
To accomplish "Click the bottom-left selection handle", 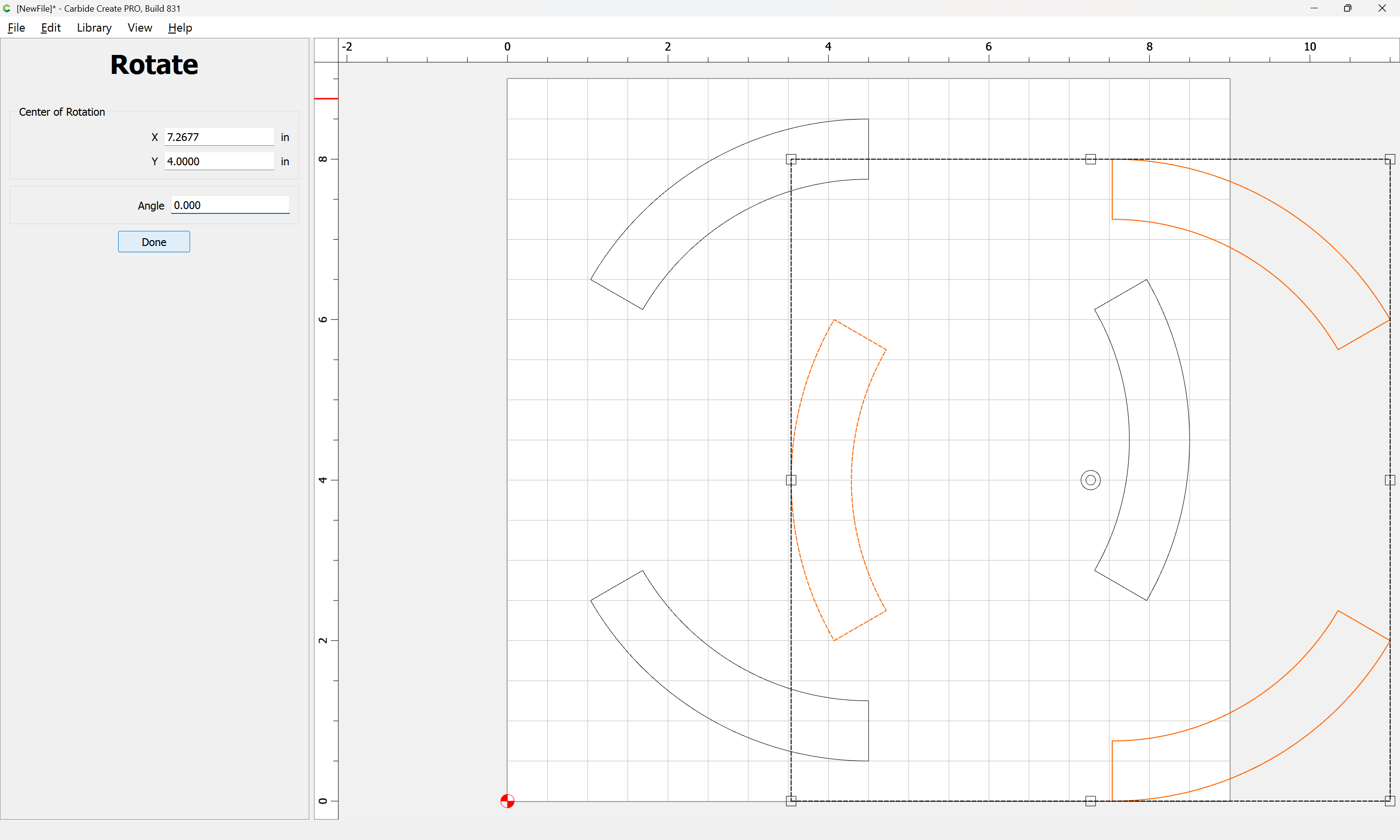I will (791, 801).
